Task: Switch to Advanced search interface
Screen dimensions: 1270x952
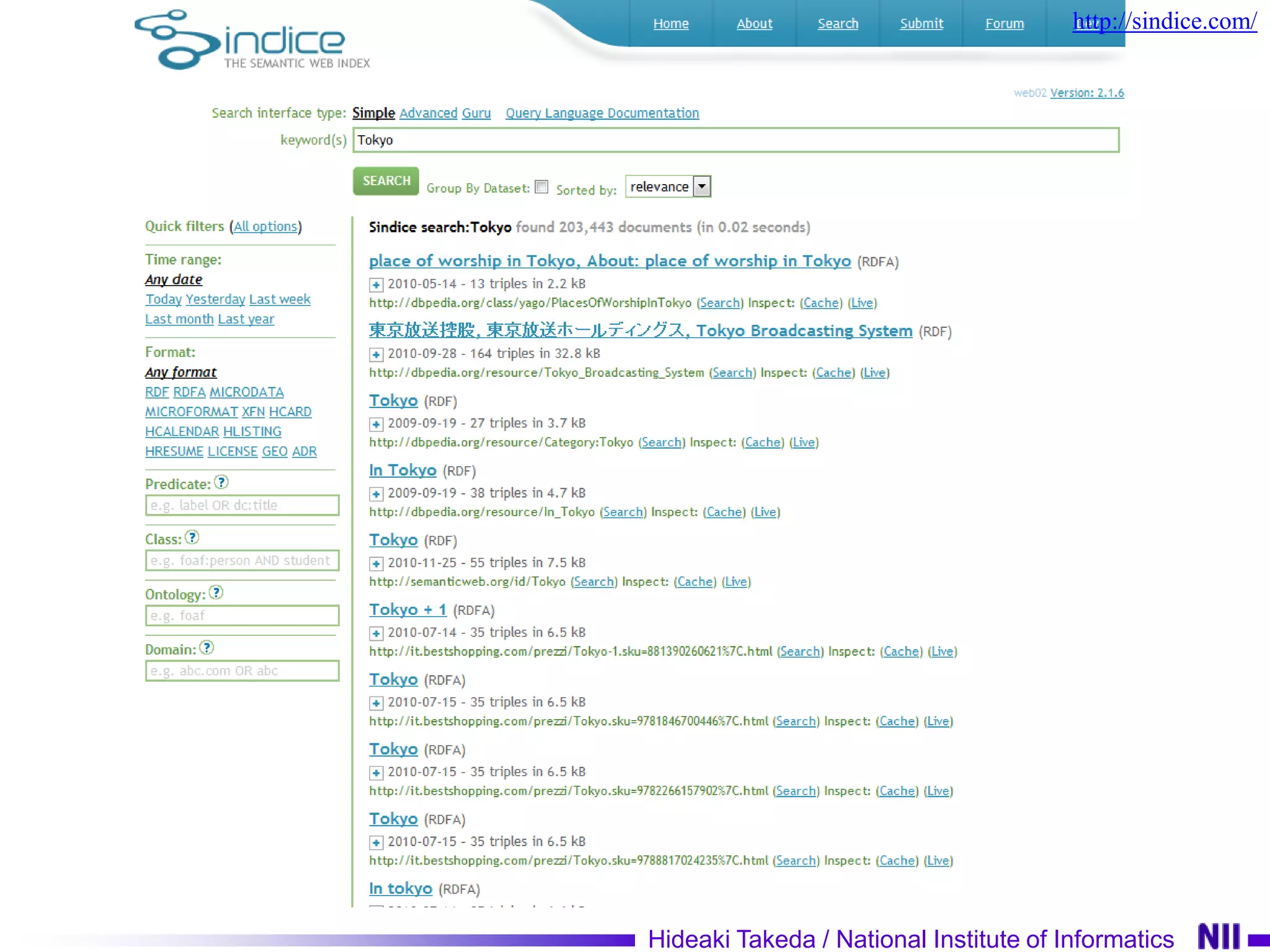Action: click(429, 113)
